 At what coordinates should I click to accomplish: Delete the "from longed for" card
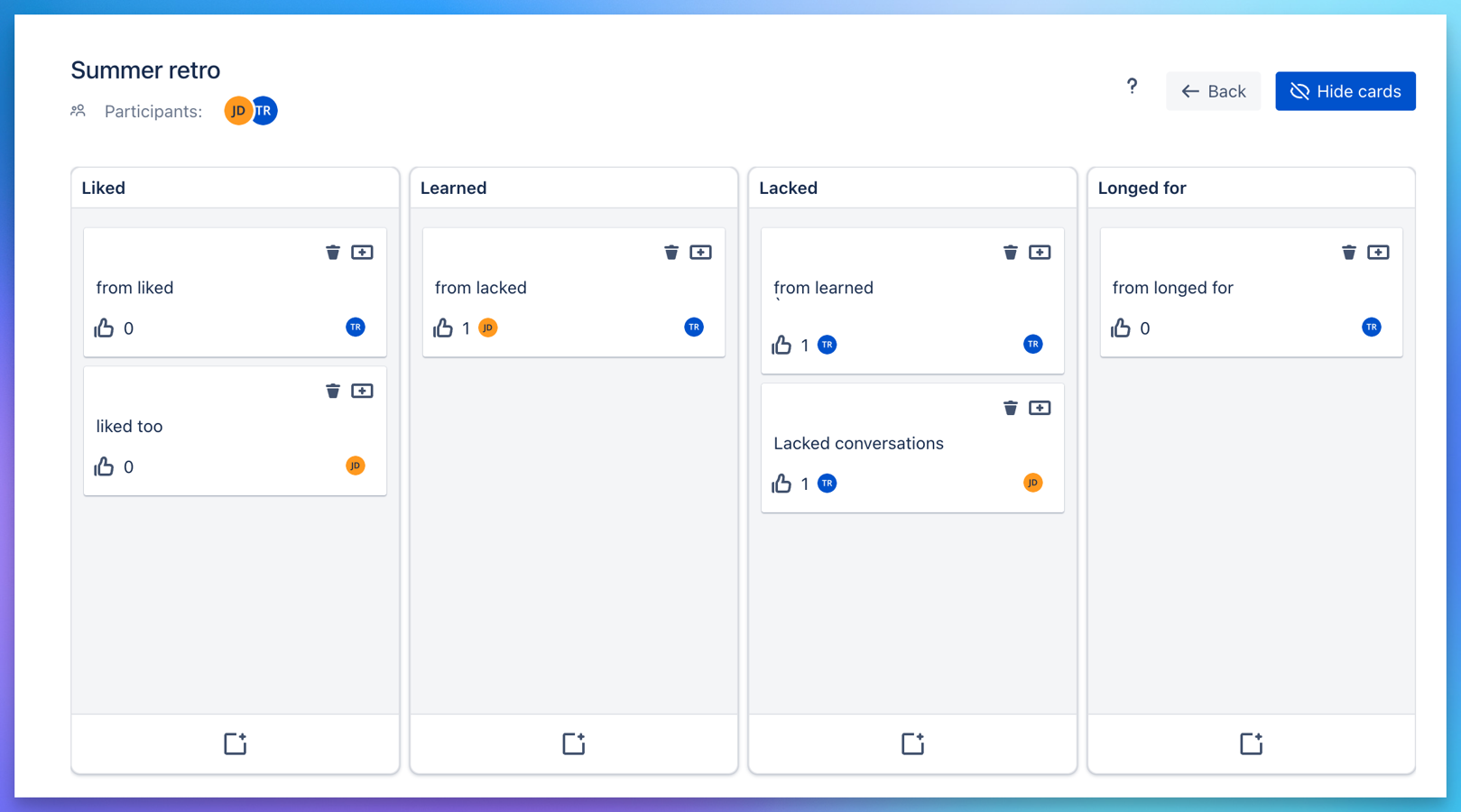1349,253
